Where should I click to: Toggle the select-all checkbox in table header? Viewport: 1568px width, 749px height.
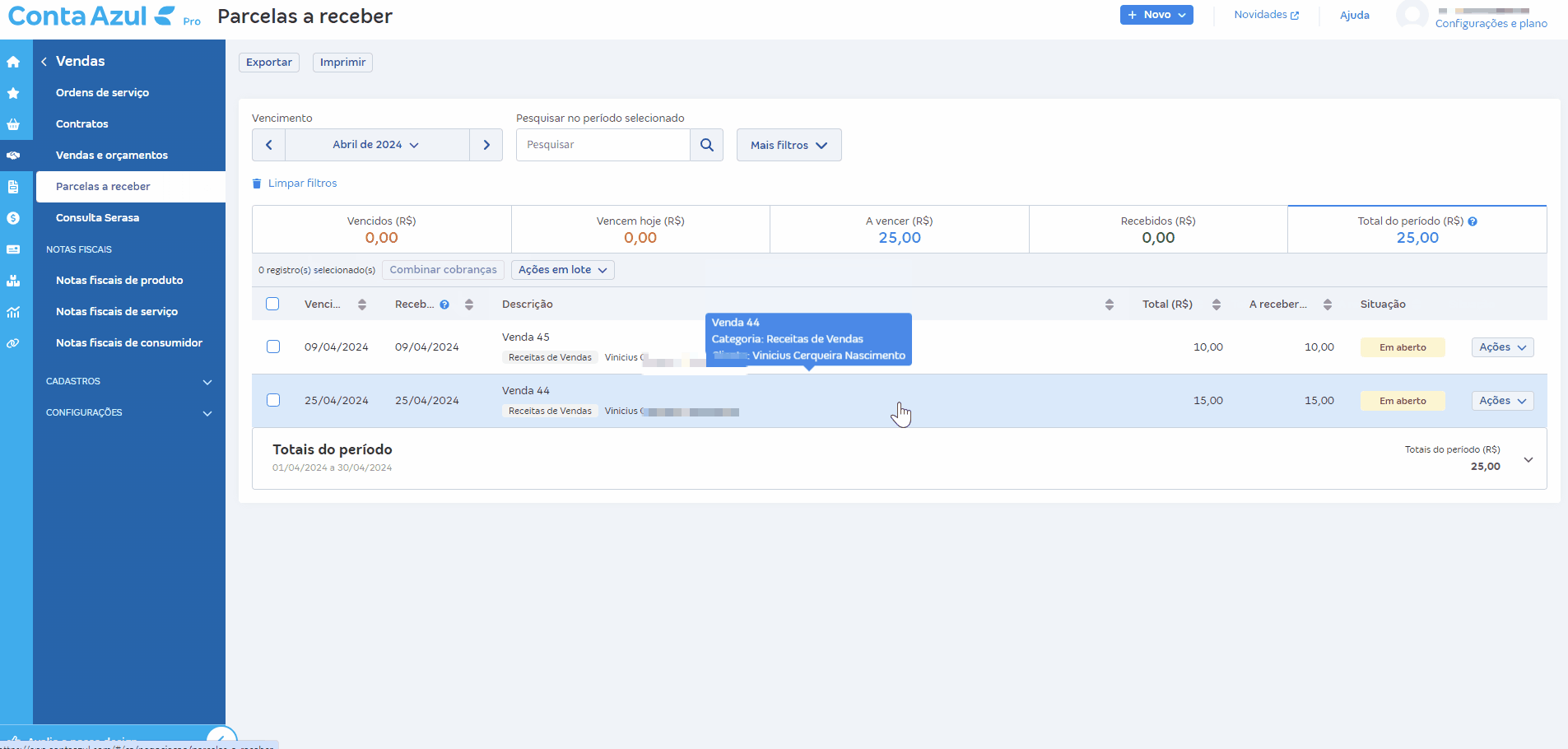coord(273,304)
